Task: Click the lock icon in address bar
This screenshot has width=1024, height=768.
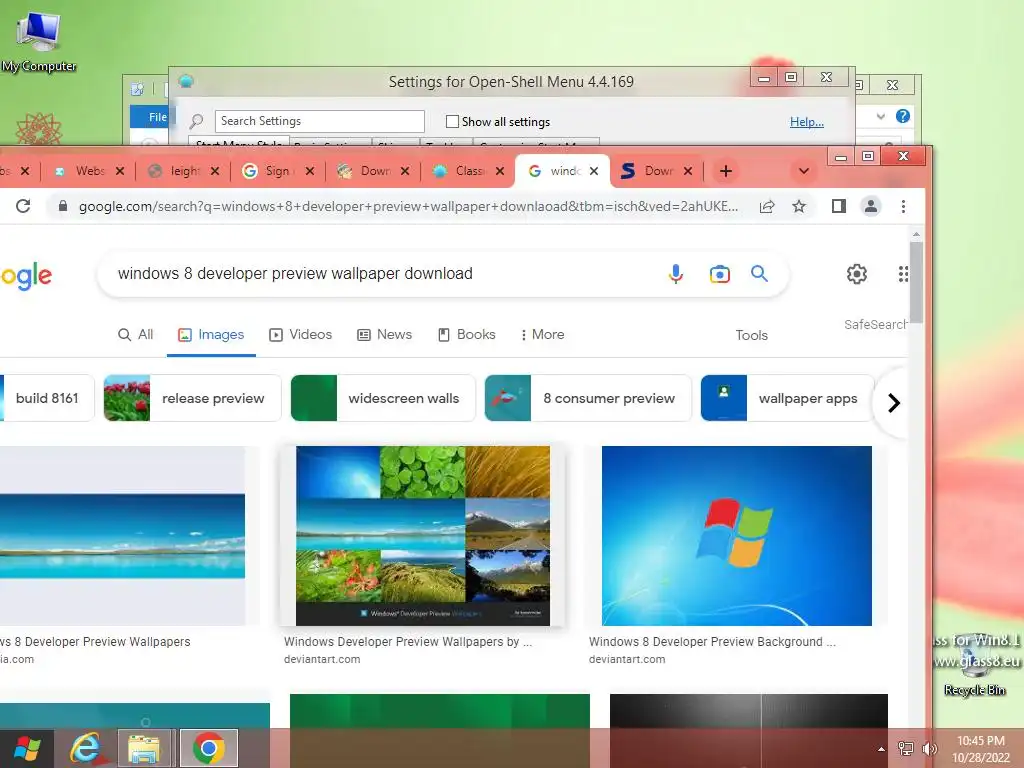Action: click(63, 206)
